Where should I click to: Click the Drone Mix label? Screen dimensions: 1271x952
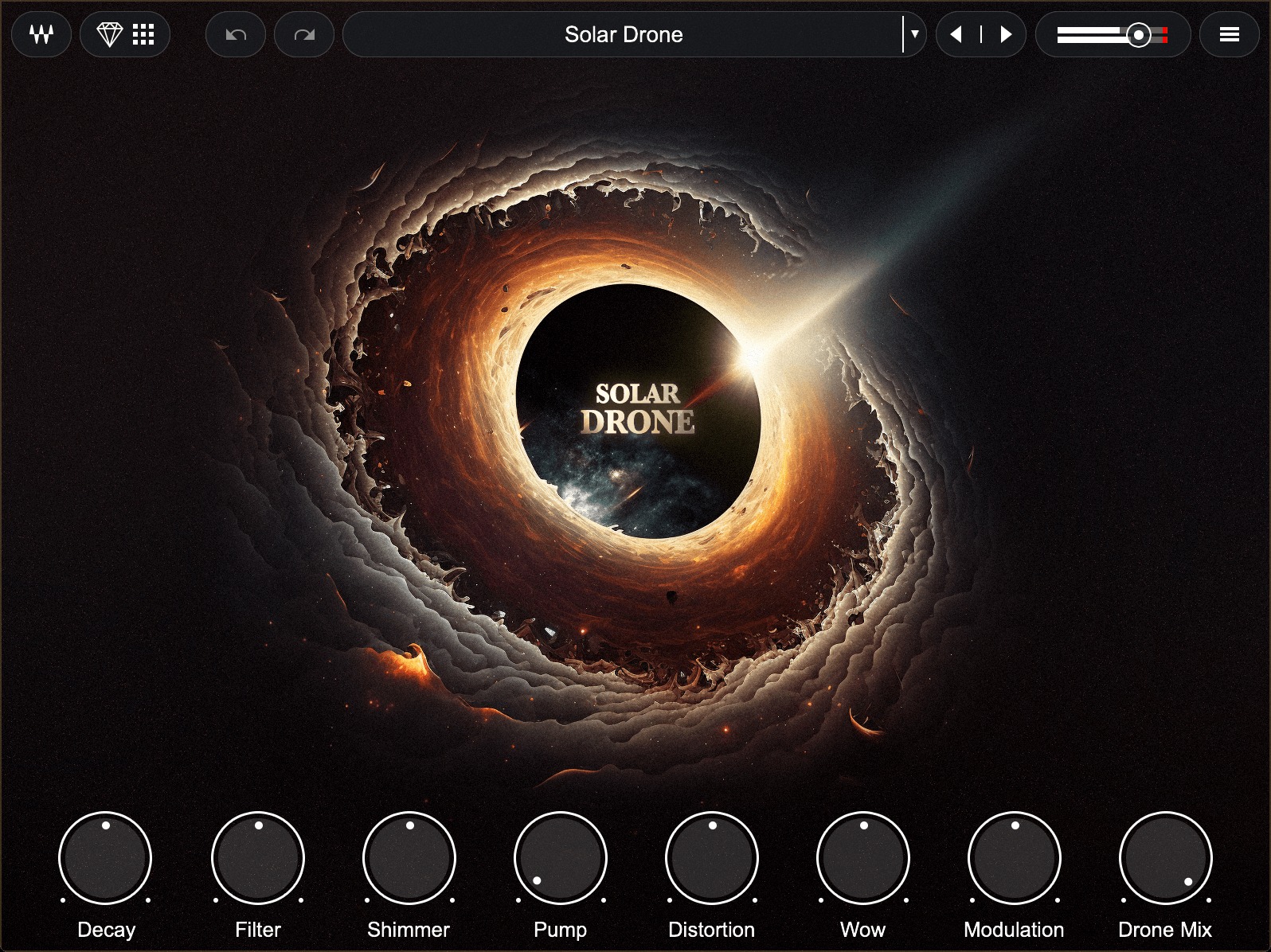1165,929
